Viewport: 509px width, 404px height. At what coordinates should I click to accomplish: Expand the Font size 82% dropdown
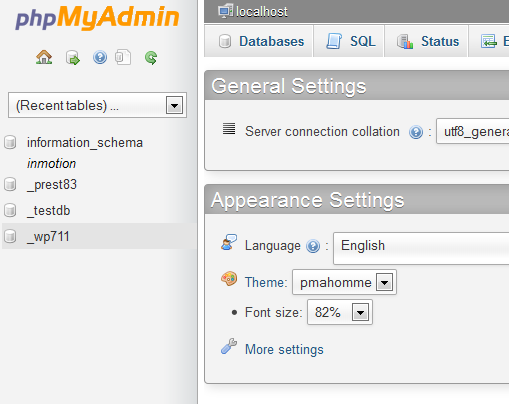click(x=340, y=312)
